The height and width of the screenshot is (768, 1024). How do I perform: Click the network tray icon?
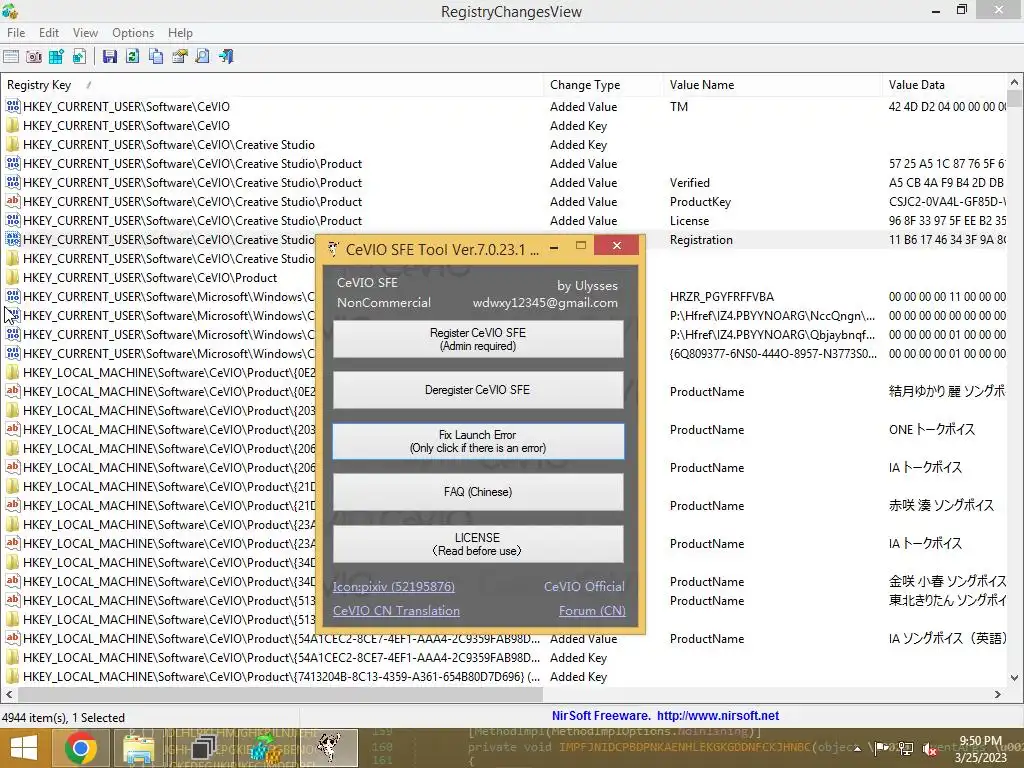tap(906, 748)
